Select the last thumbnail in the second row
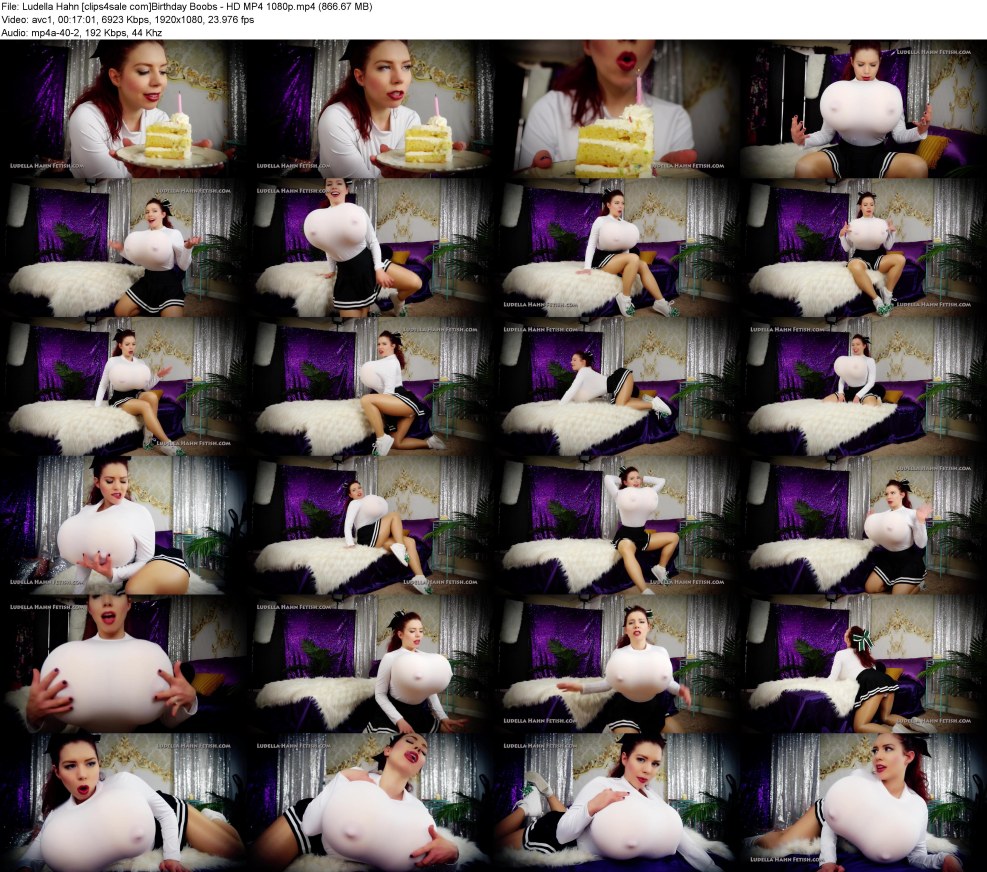The height and width of the screenshot is (872, 987). click(x=862, y=250)
